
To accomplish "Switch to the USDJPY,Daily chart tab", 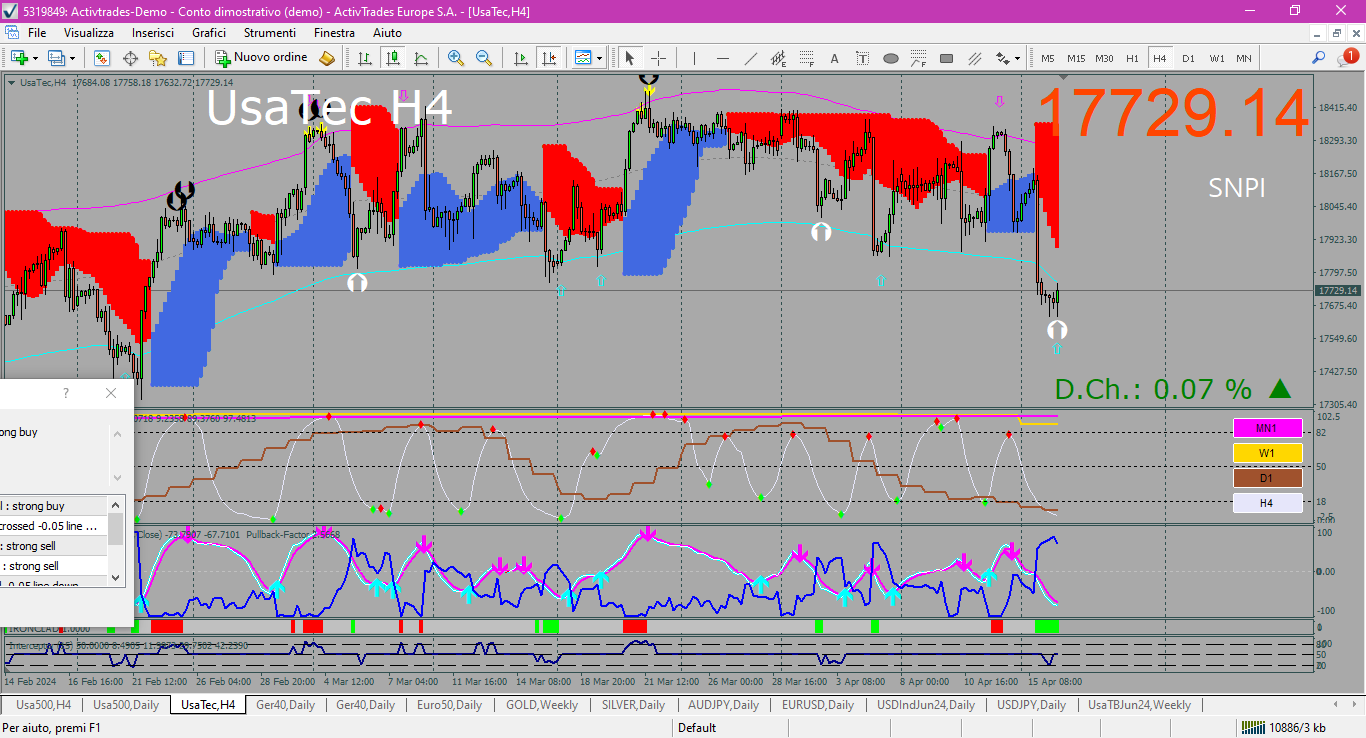I will coord(1034,705).
